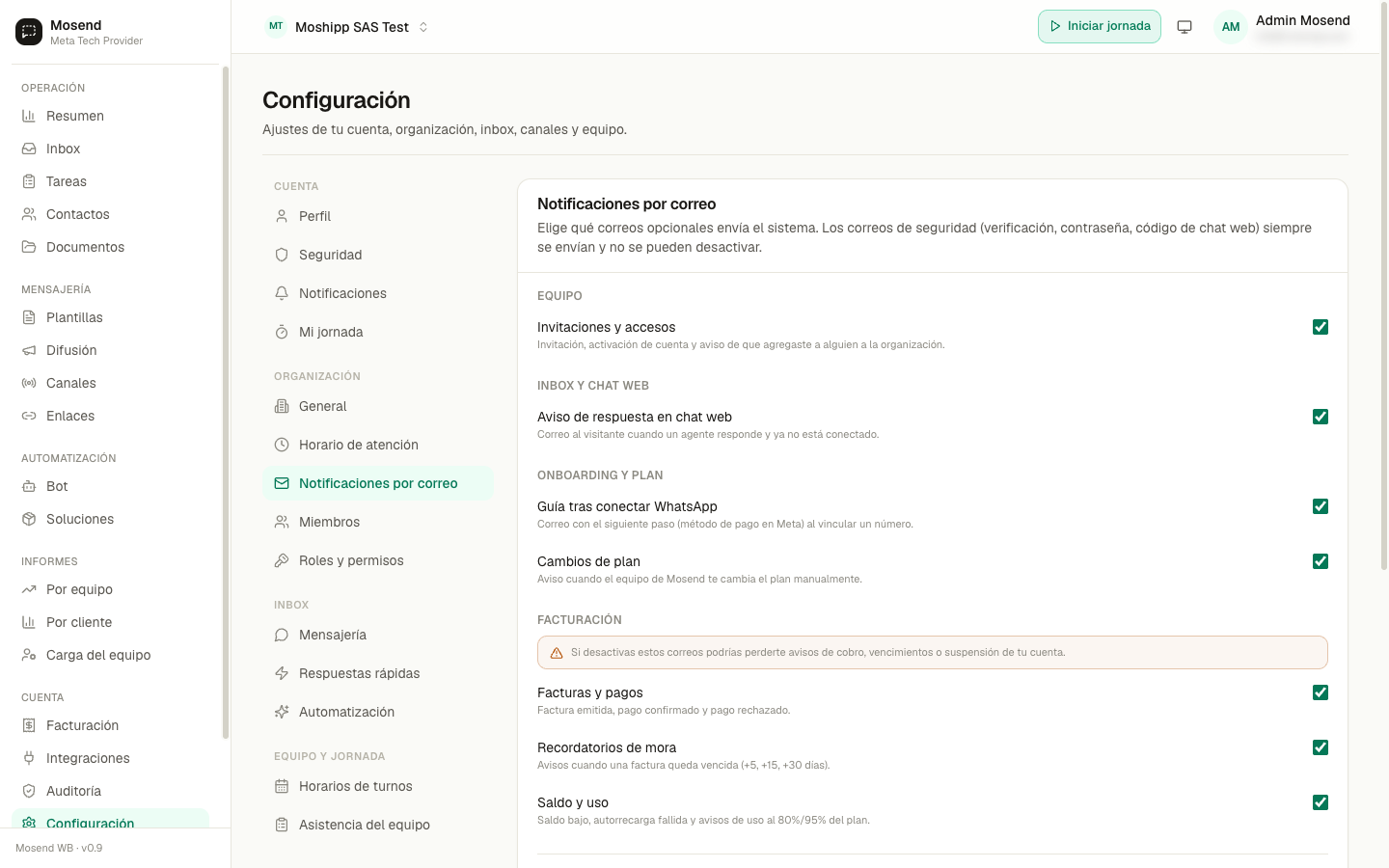Uncheck Aviso de respuesta en chat web
This screenshot has height=868, width=1389.
click(1321, 417)
